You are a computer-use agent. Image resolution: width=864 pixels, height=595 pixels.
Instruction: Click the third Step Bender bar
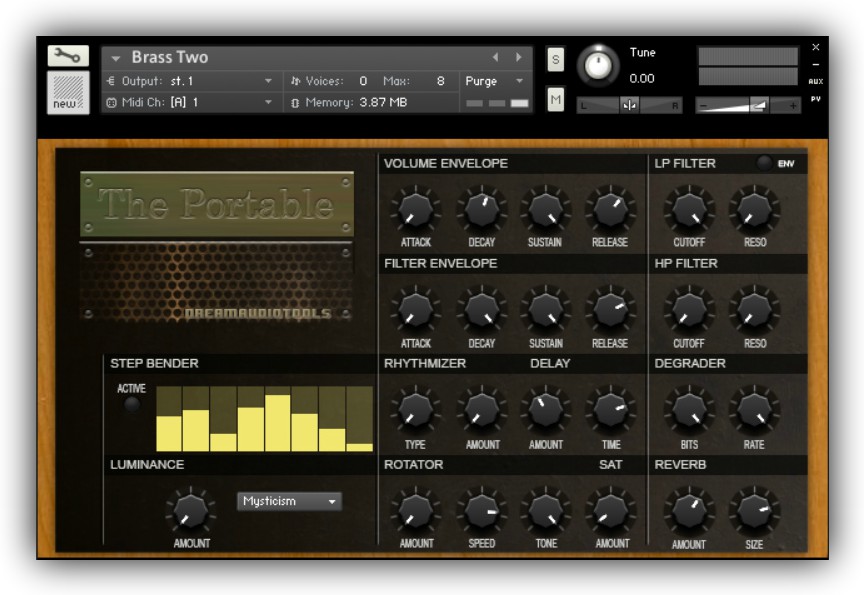tap(223, 442)
